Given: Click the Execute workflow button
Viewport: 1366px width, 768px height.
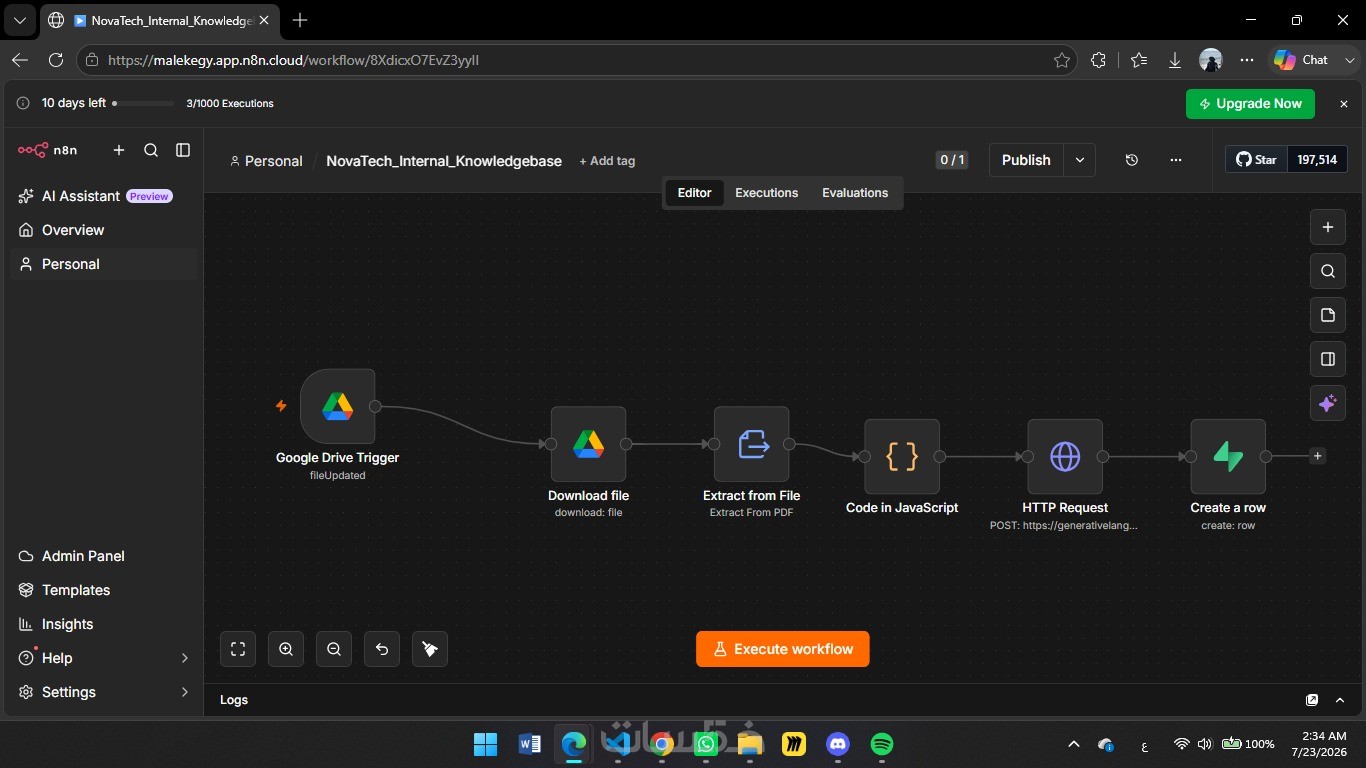Looking at the screenshot, I should 783,649.
